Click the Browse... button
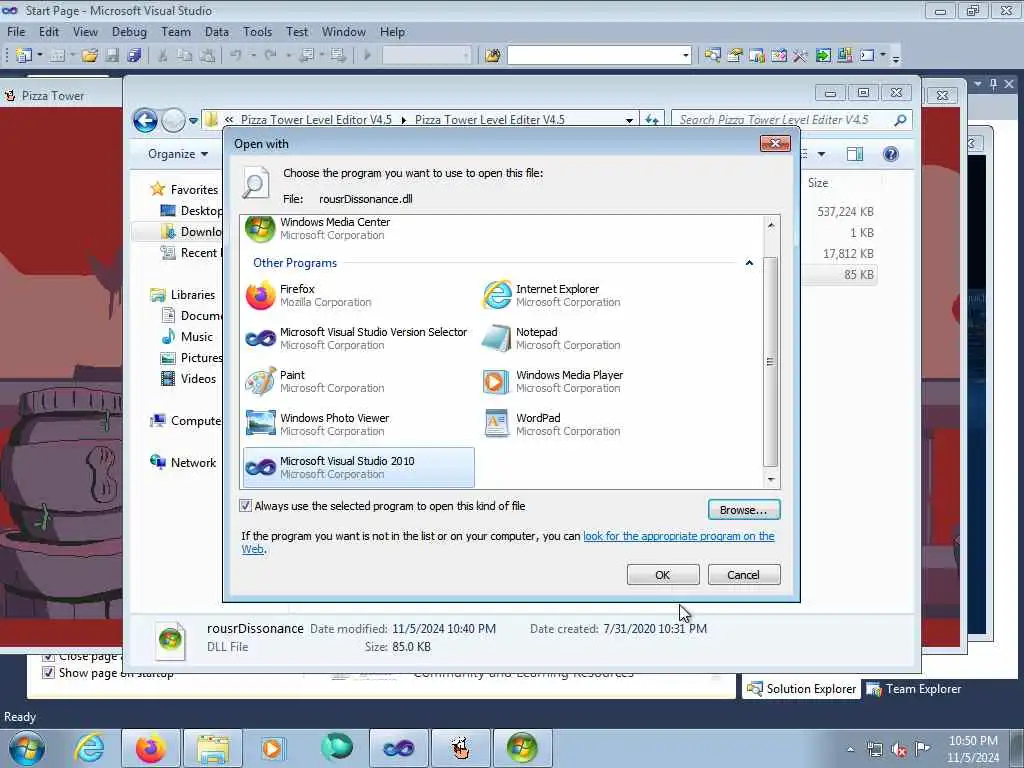The image size is (1024, 768). (x=744, y=509)
